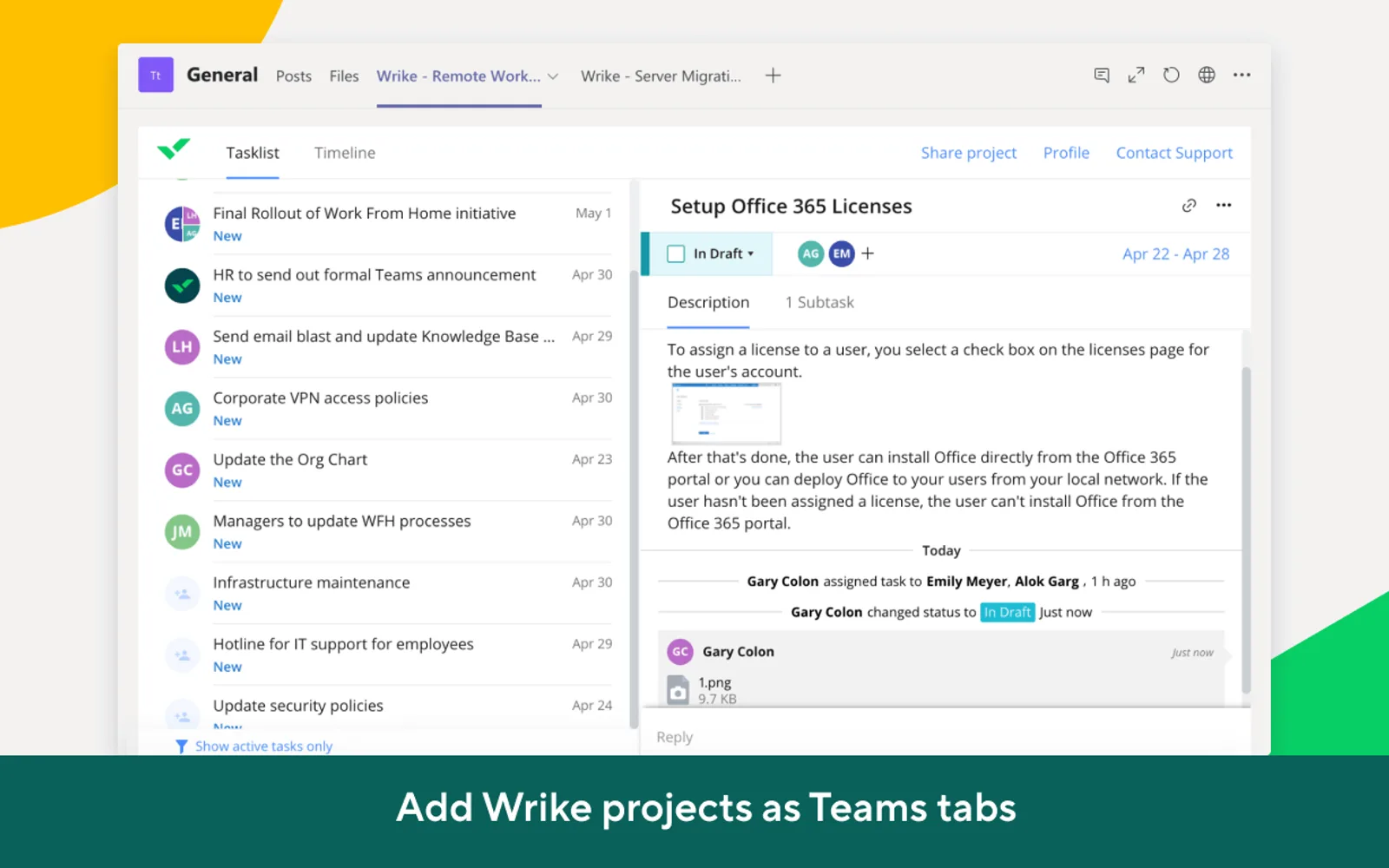Click the General channel name

click(x=222, y=76)
